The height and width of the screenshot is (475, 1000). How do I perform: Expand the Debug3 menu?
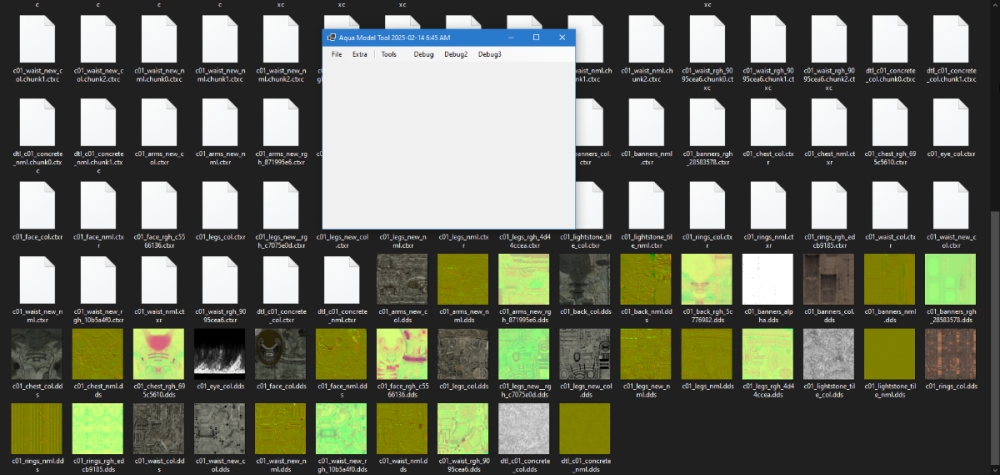tap(489, 54)
